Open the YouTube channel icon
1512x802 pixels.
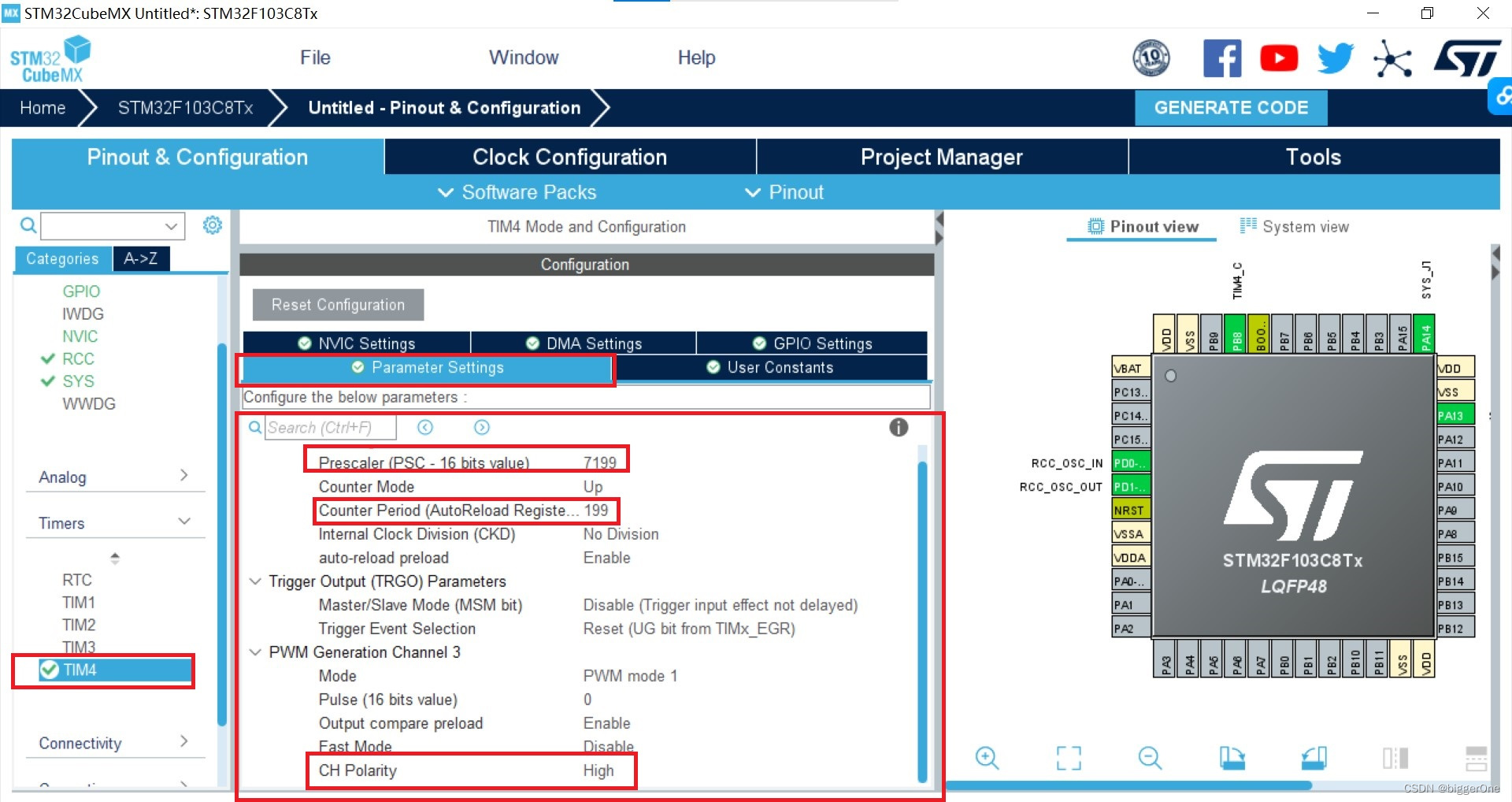click(1279, 58)
